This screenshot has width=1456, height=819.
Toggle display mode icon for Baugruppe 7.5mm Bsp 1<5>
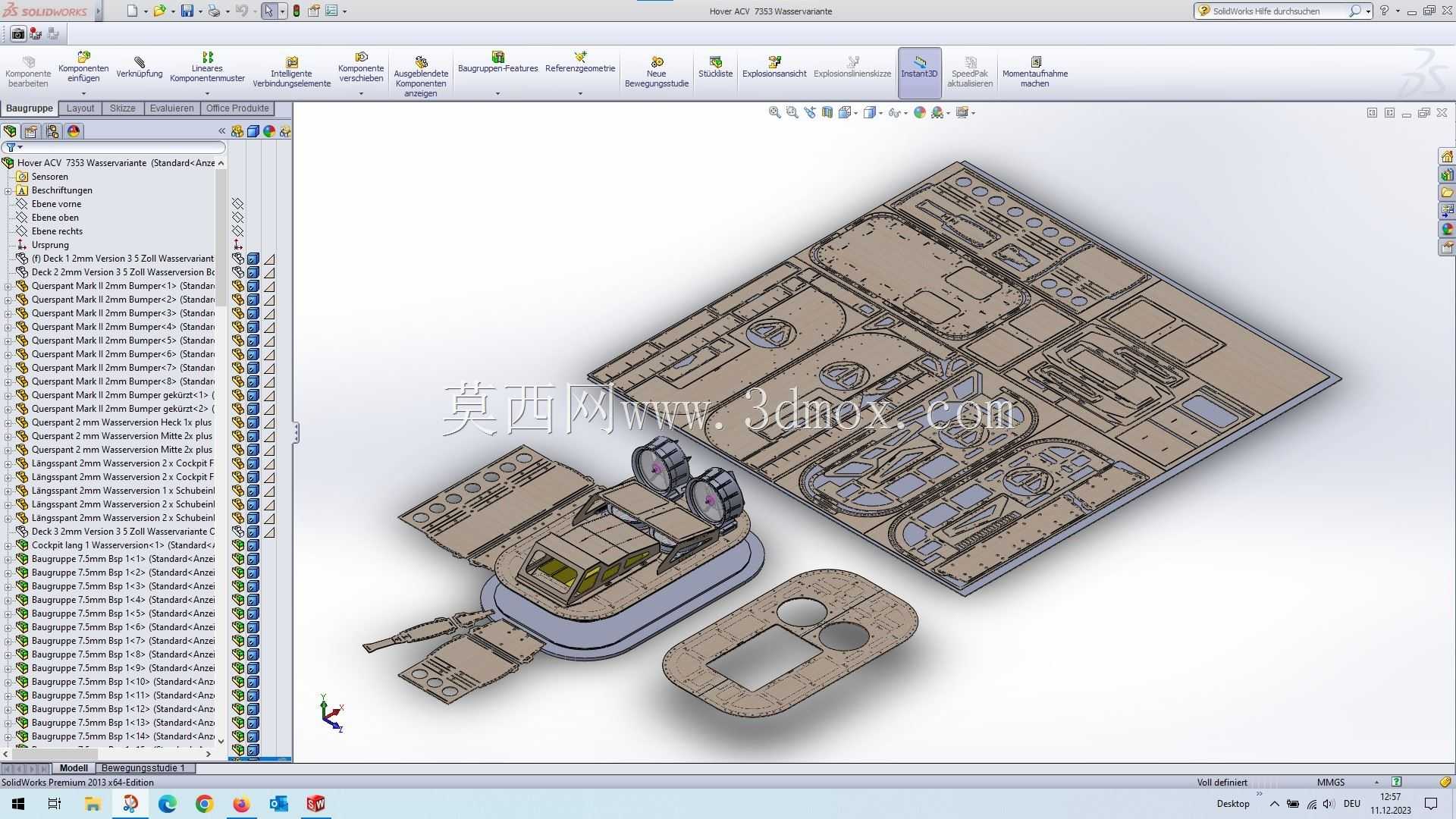253,613
